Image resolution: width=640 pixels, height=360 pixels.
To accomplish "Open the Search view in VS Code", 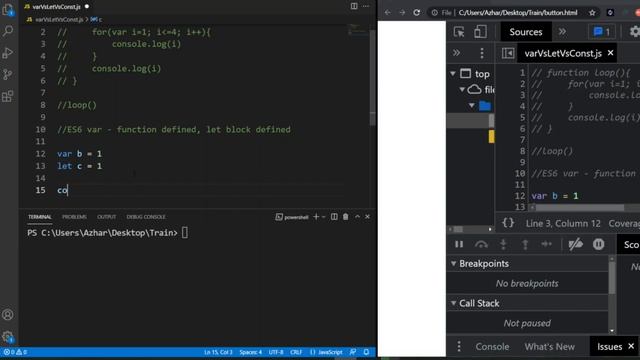I will click(x=8, y=31).
